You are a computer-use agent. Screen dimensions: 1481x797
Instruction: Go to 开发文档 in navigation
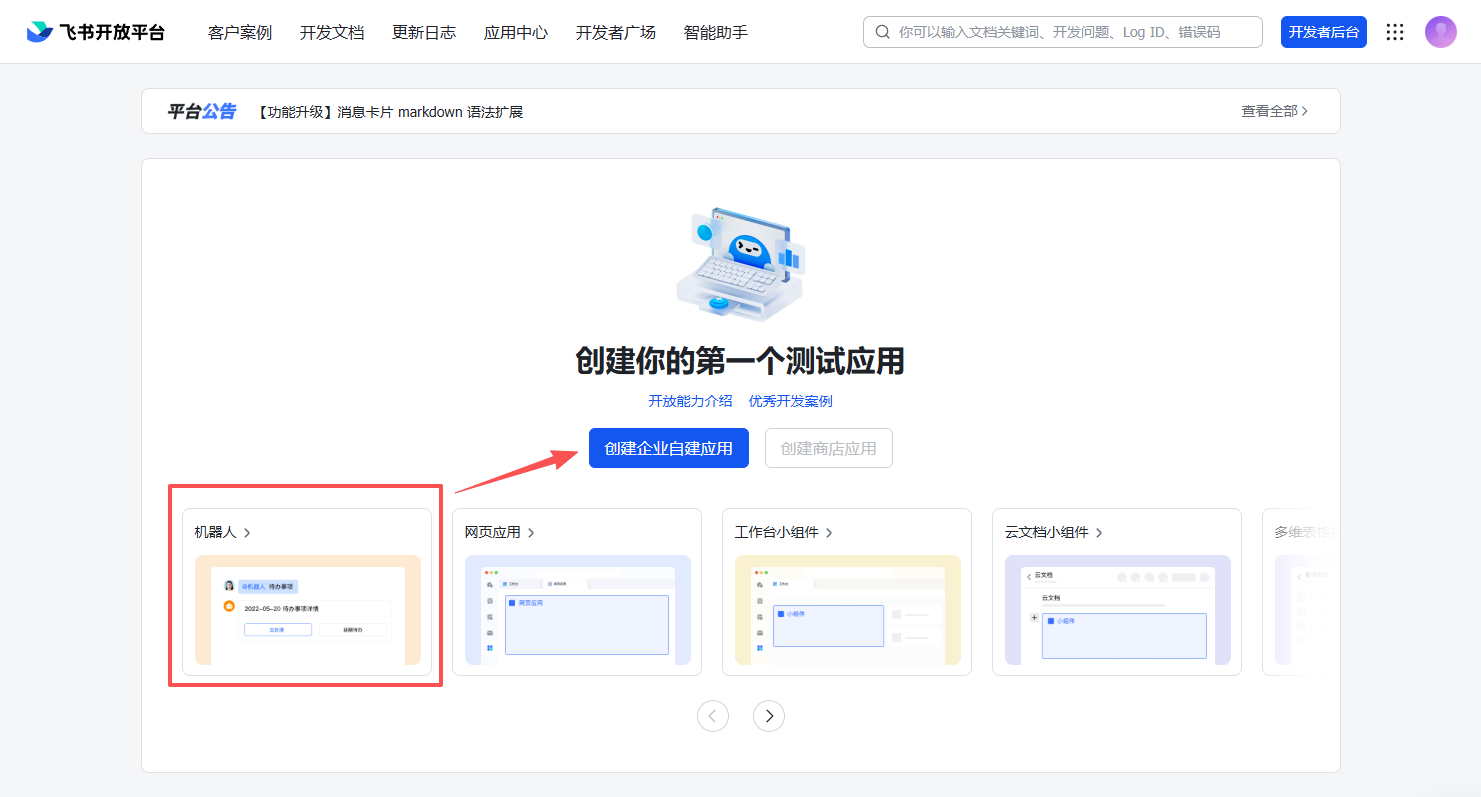coord(332,32)
